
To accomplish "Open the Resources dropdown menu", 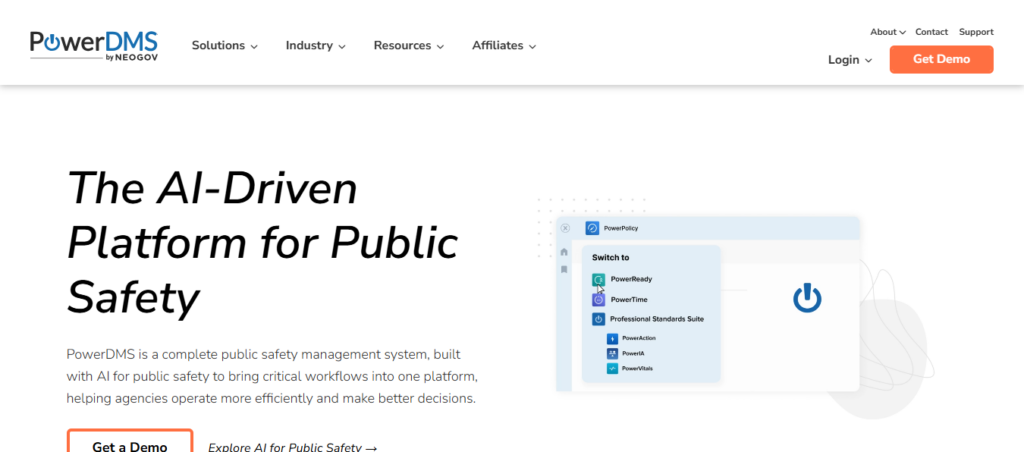I will (x=408, y=45).
